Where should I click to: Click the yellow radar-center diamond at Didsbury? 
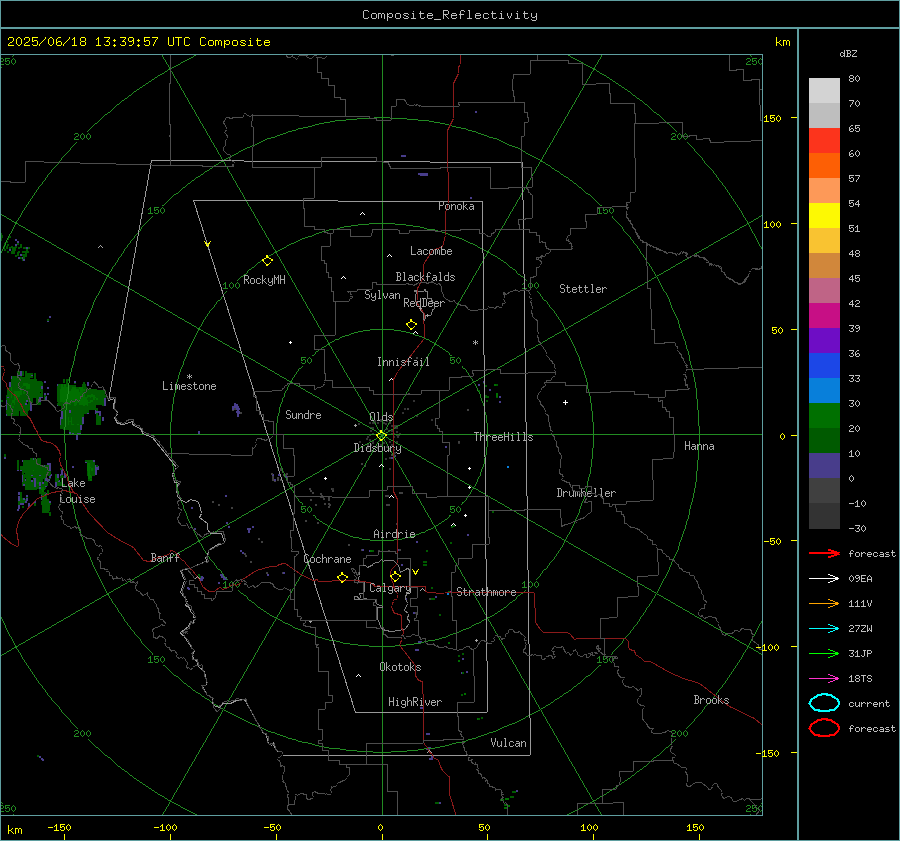381,436
